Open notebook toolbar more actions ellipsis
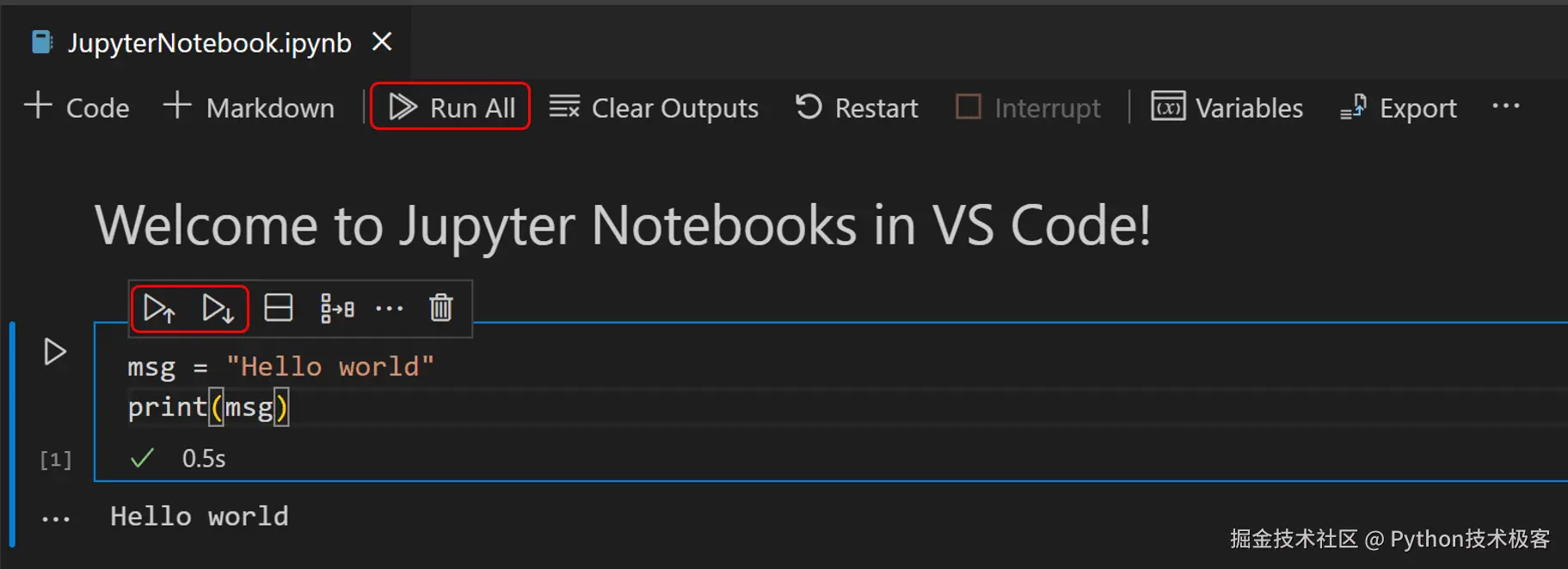 (1506, 107)
